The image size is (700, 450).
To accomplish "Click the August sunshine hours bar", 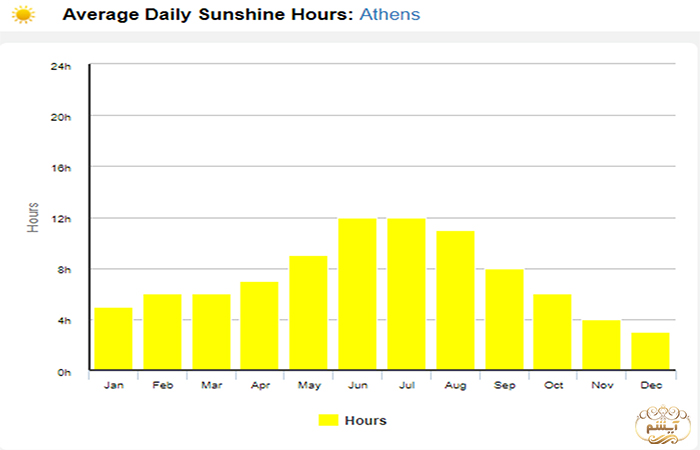I will click(455, 300).
